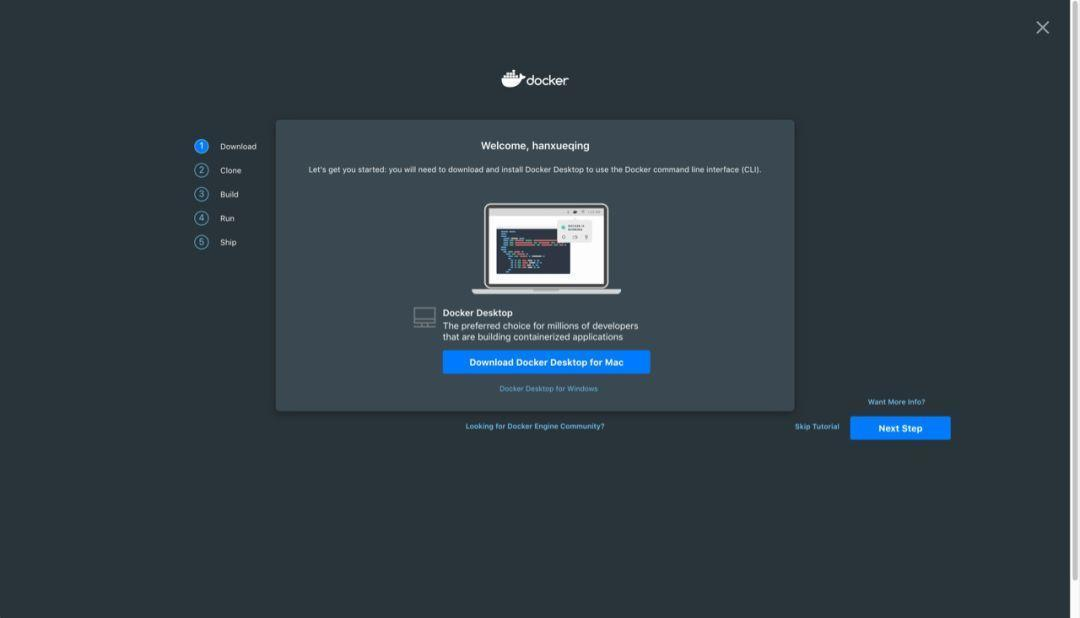Viewport: 1080px width, 618px height.
Task: Click the Next Step button
Action: tap(900, 428)
